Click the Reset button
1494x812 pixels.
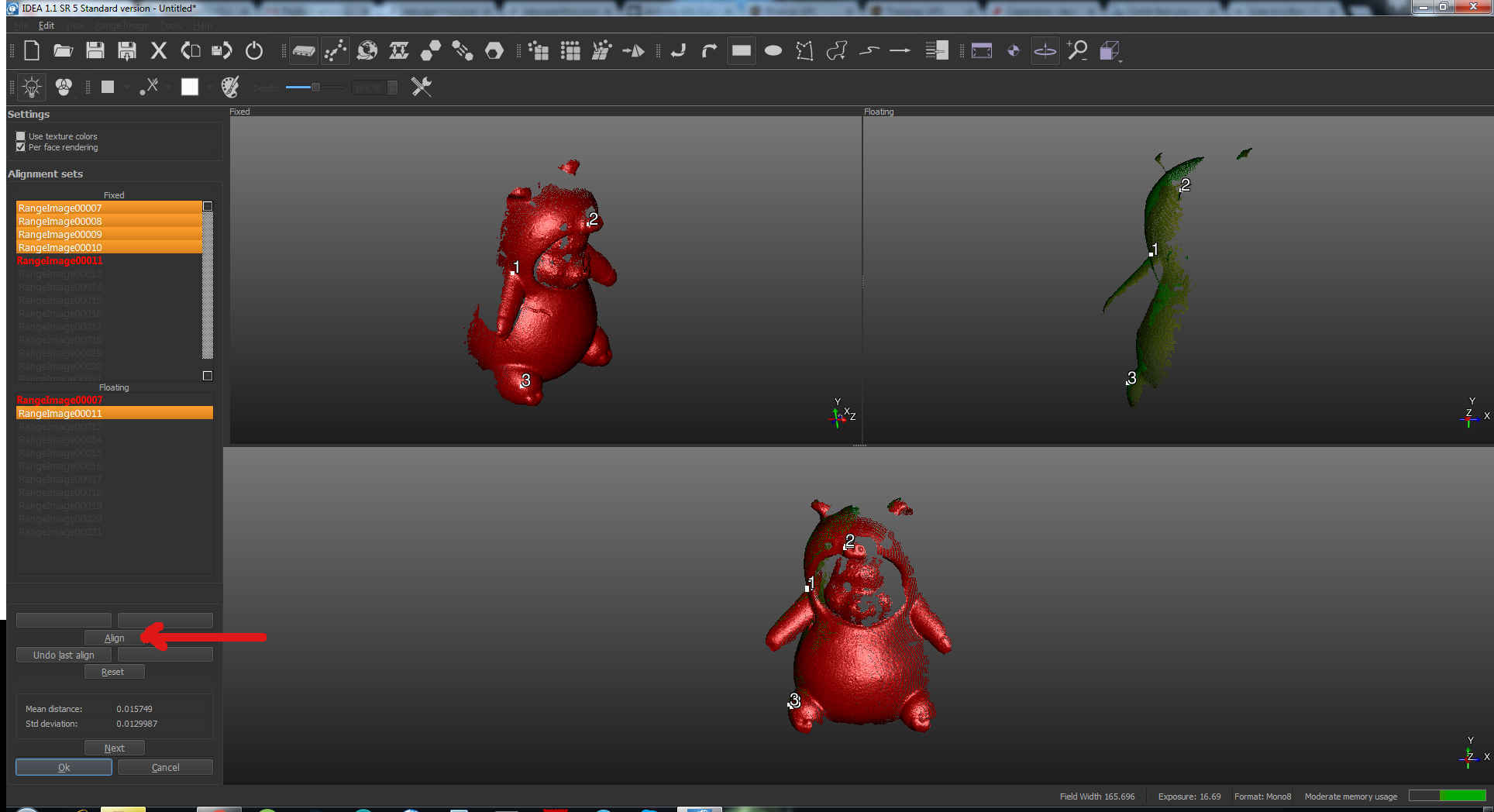(114, 672)
